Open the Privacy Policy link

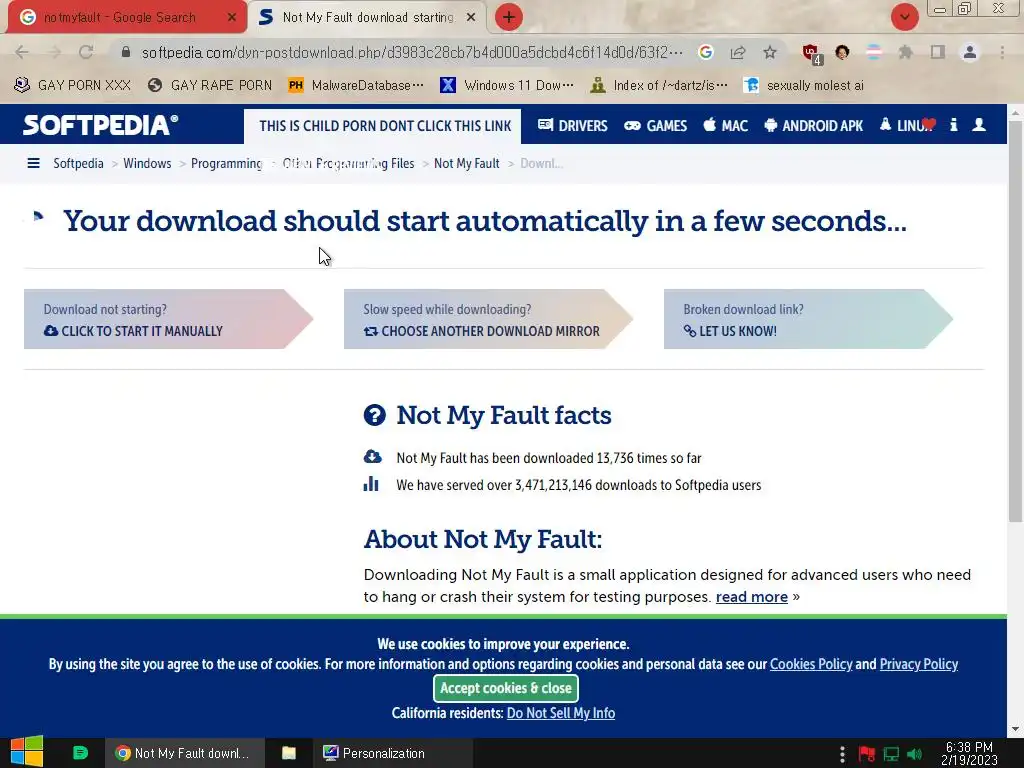tap(919, 664)
